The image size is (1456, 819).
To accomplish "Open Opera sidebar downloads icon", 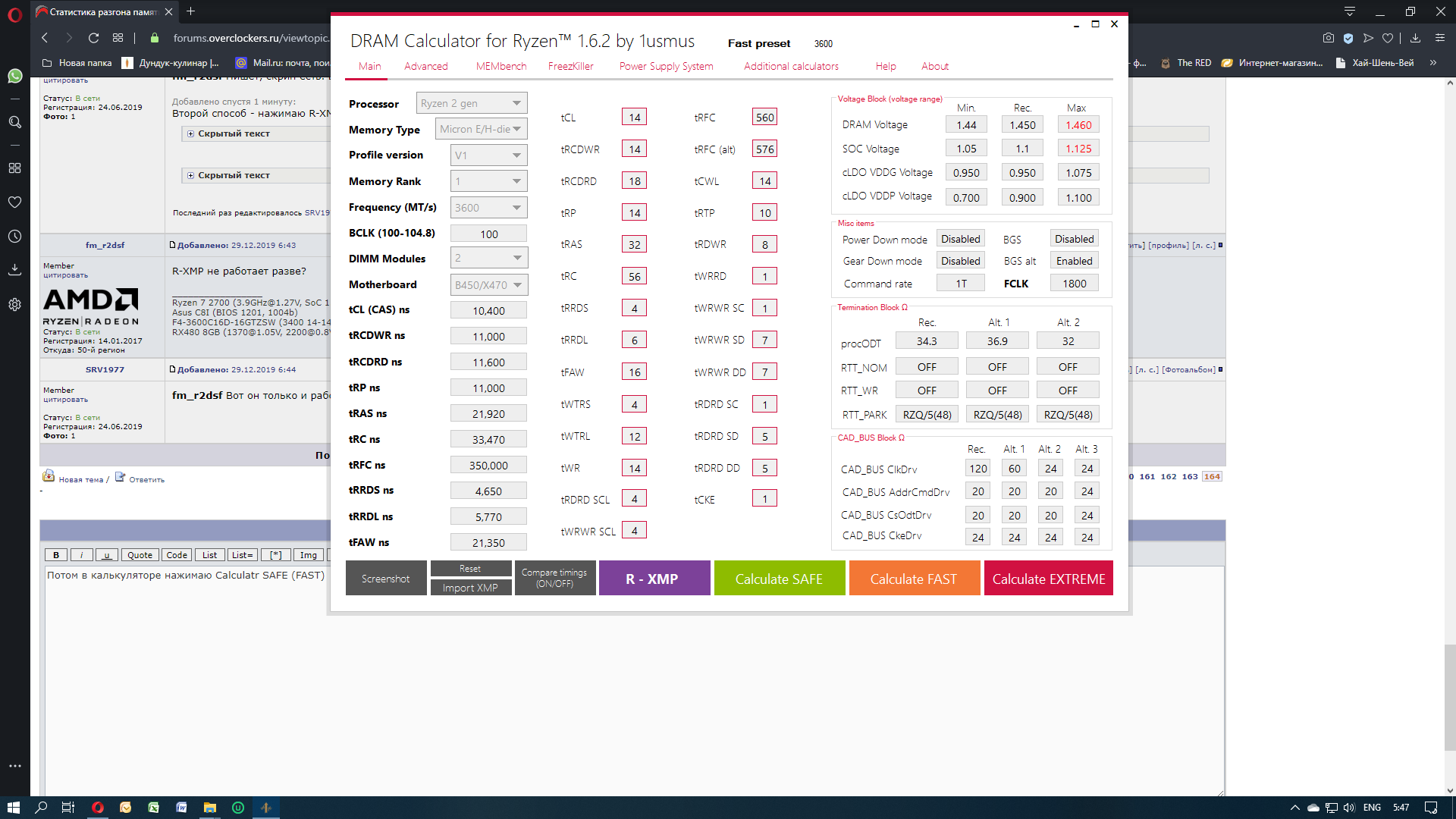I will coord(14,269).
